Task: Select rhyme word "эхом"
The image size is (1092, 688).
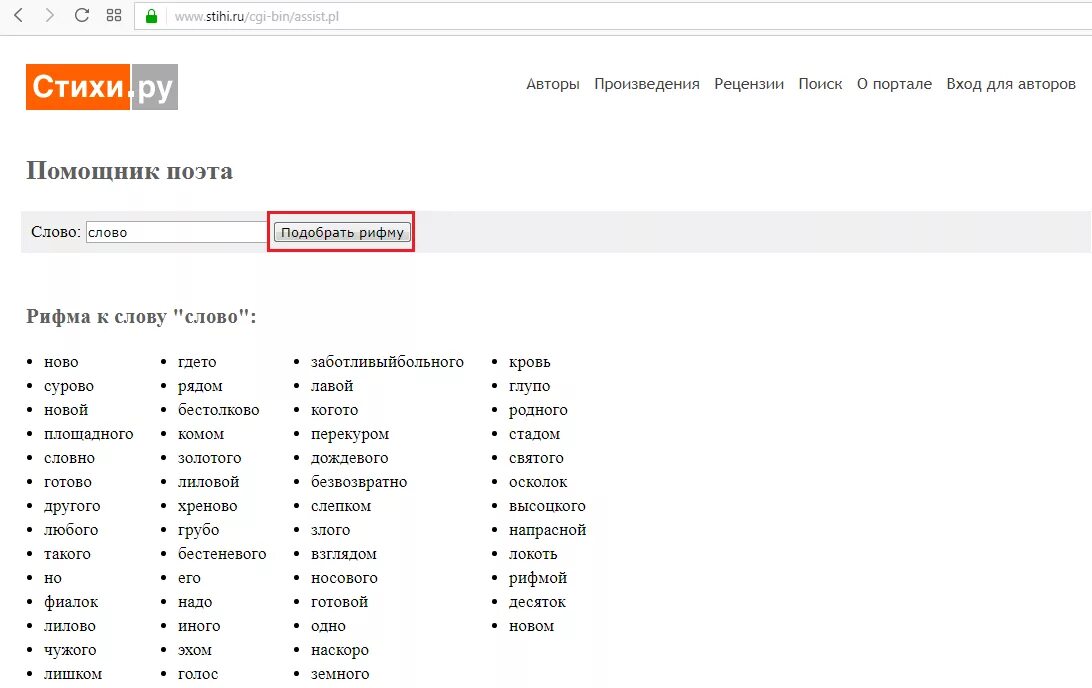Action: (194, 650)
